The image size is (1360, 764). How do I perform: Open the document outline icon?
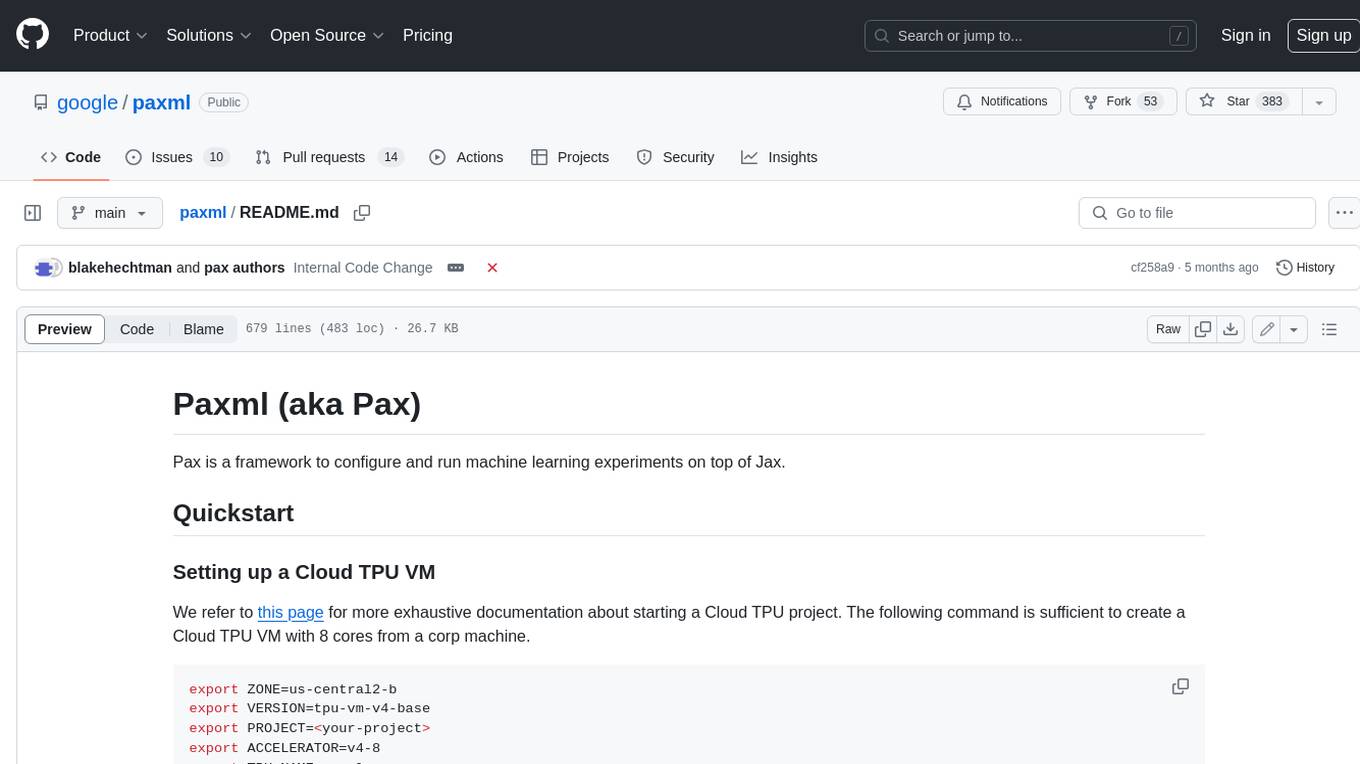click(1329, 329)
